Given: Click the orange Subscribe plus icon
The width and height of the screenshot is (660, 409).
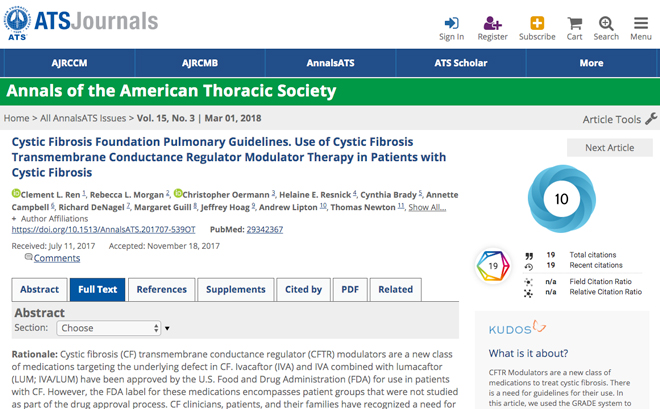Looking at the screenshot, I should click(537, 23).
